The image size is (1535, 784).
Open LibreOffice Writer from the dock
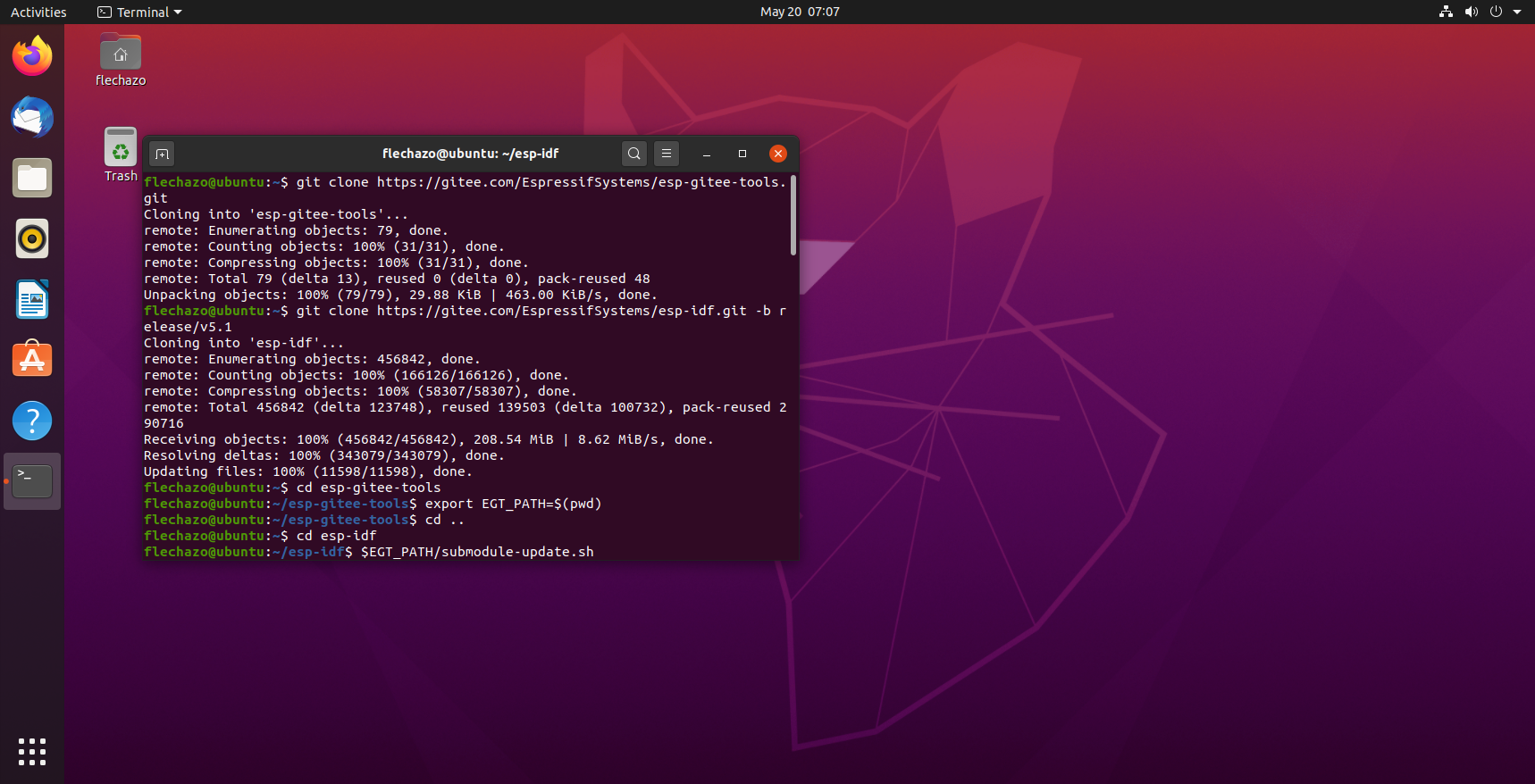coord(32,299)
